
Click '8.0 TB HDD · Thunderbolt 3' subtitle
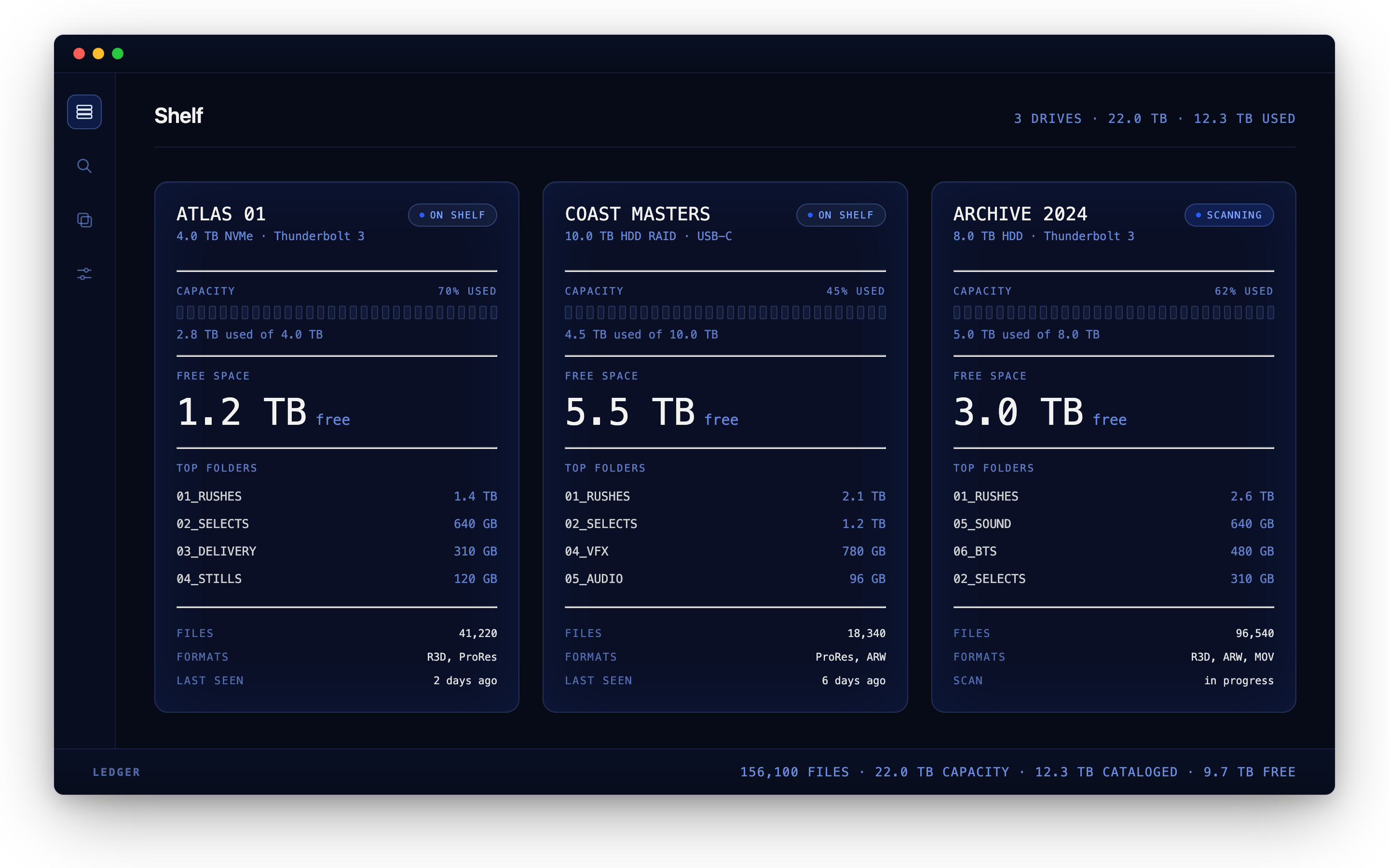[1044, 236]
